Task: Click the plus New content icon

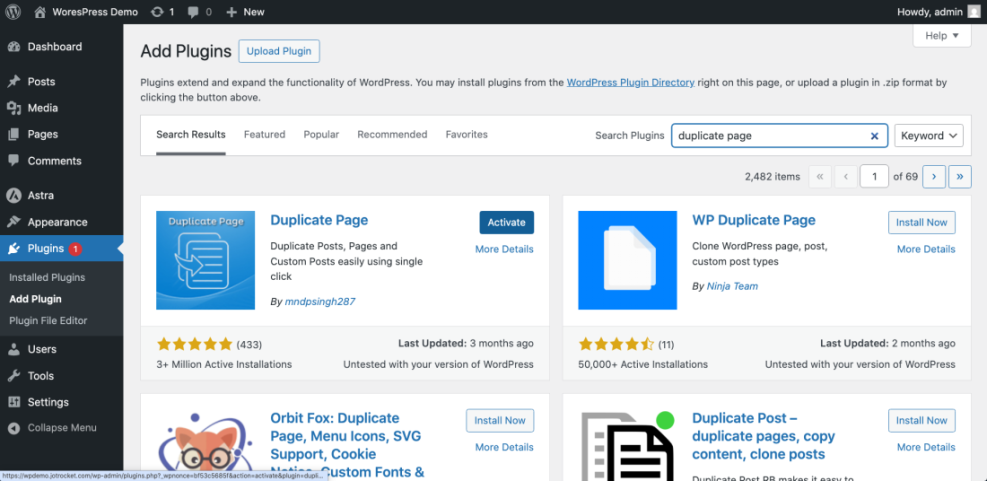Action: pyautogui.click(x=231, y=11)
